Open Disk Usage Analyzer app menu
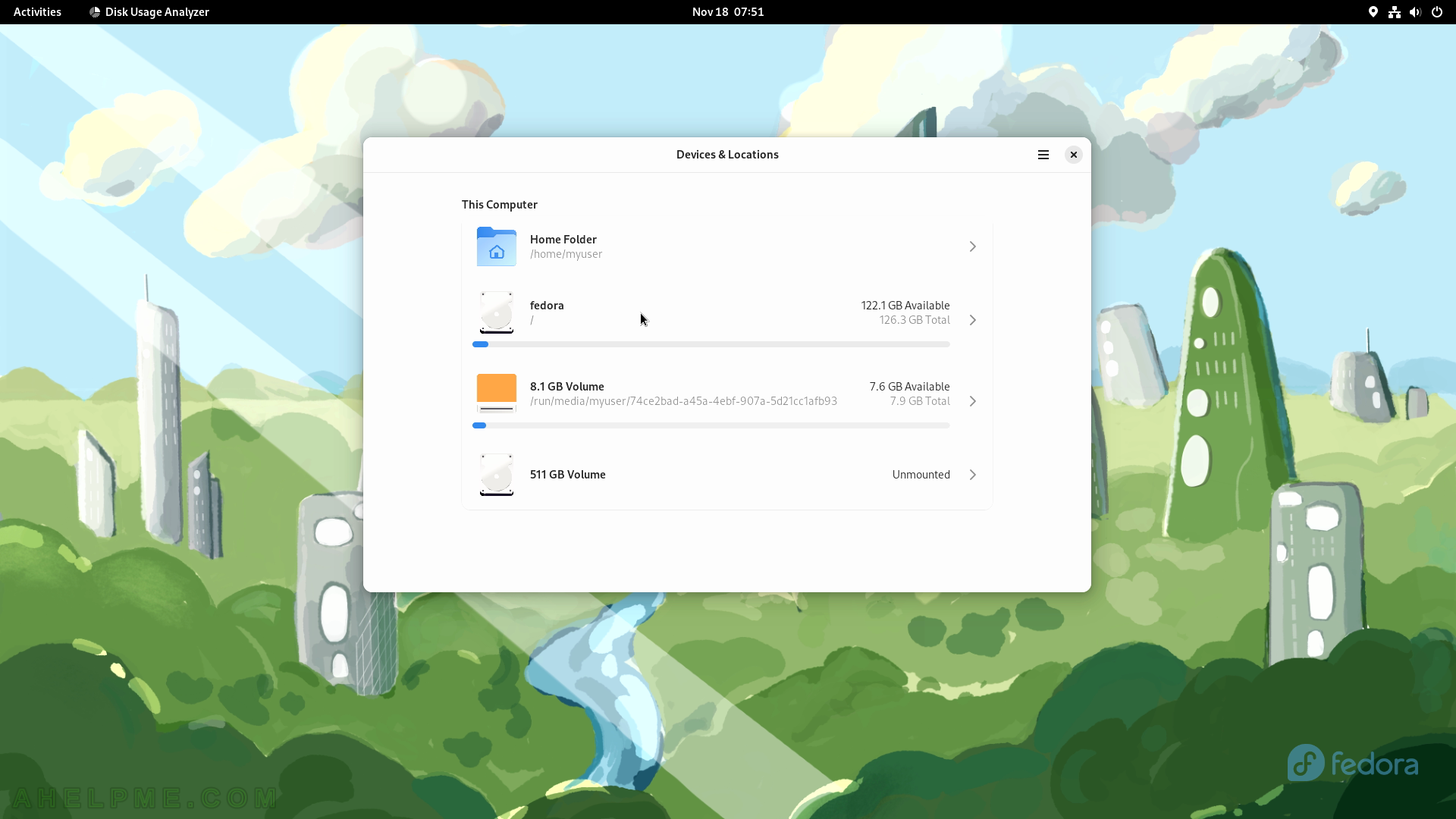 149,12
